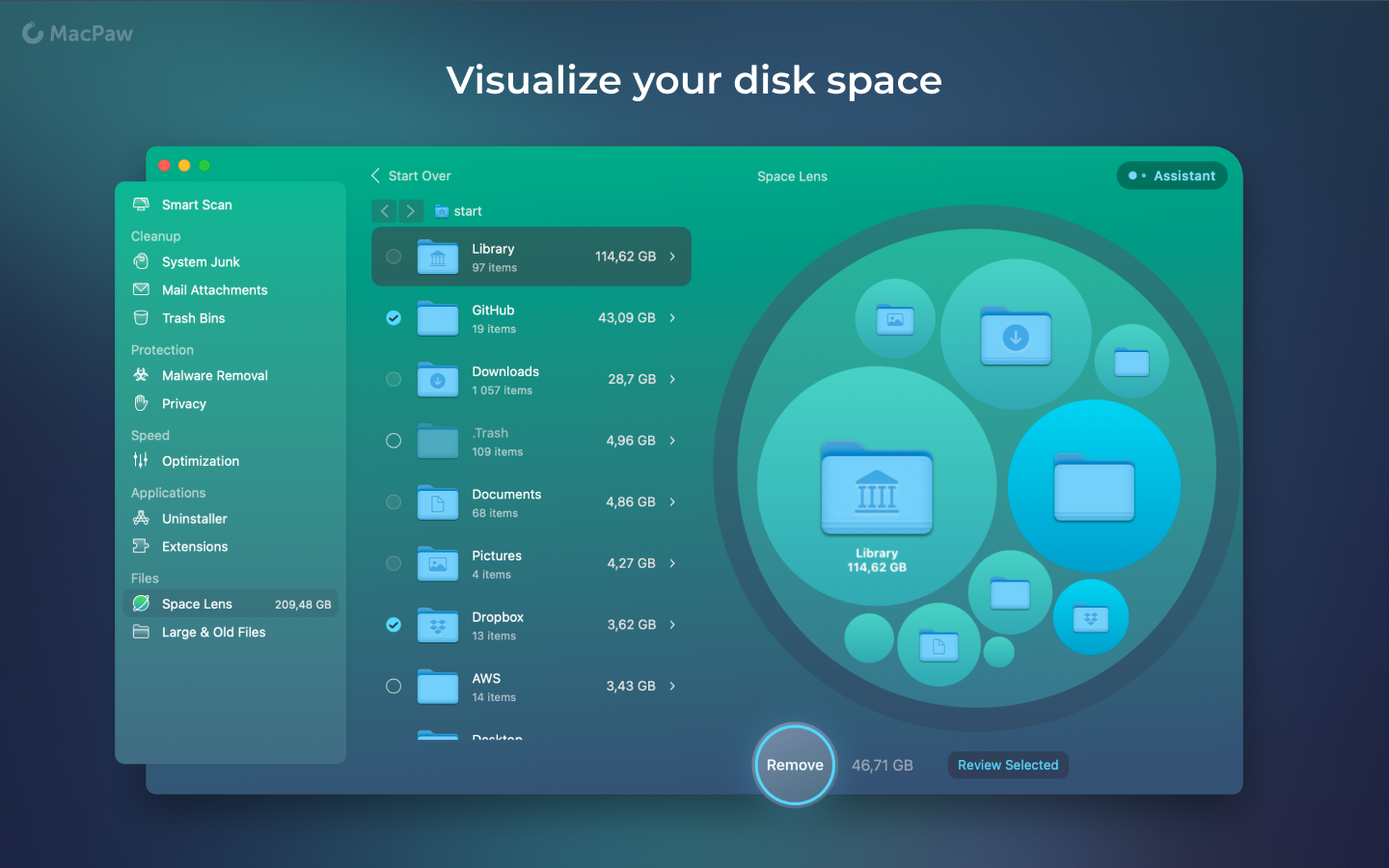This screenshot has width=1389, height=868.
Task: Expand the .Trash row chevron
Action: (672, 441)
